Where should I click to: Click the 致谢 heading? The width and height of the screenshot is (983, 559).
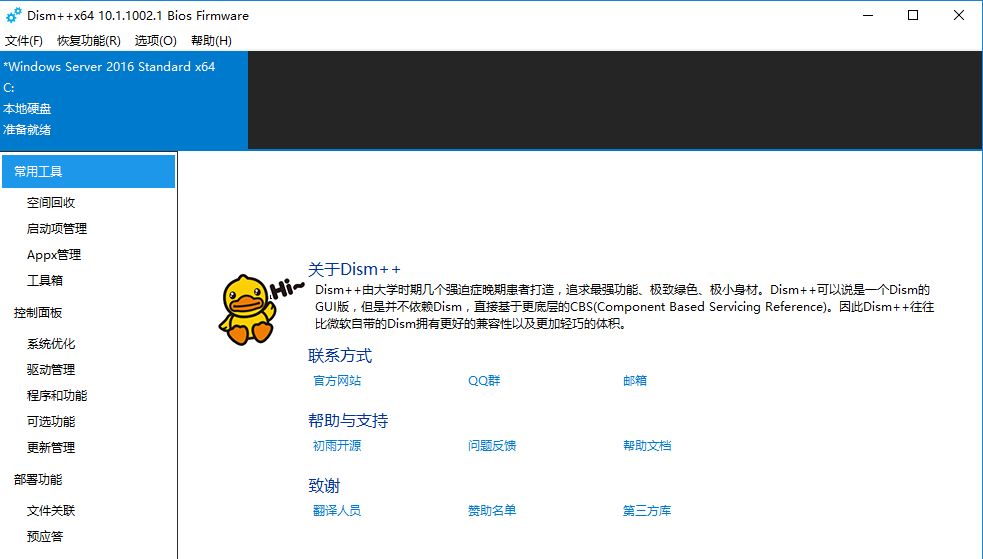324,486
